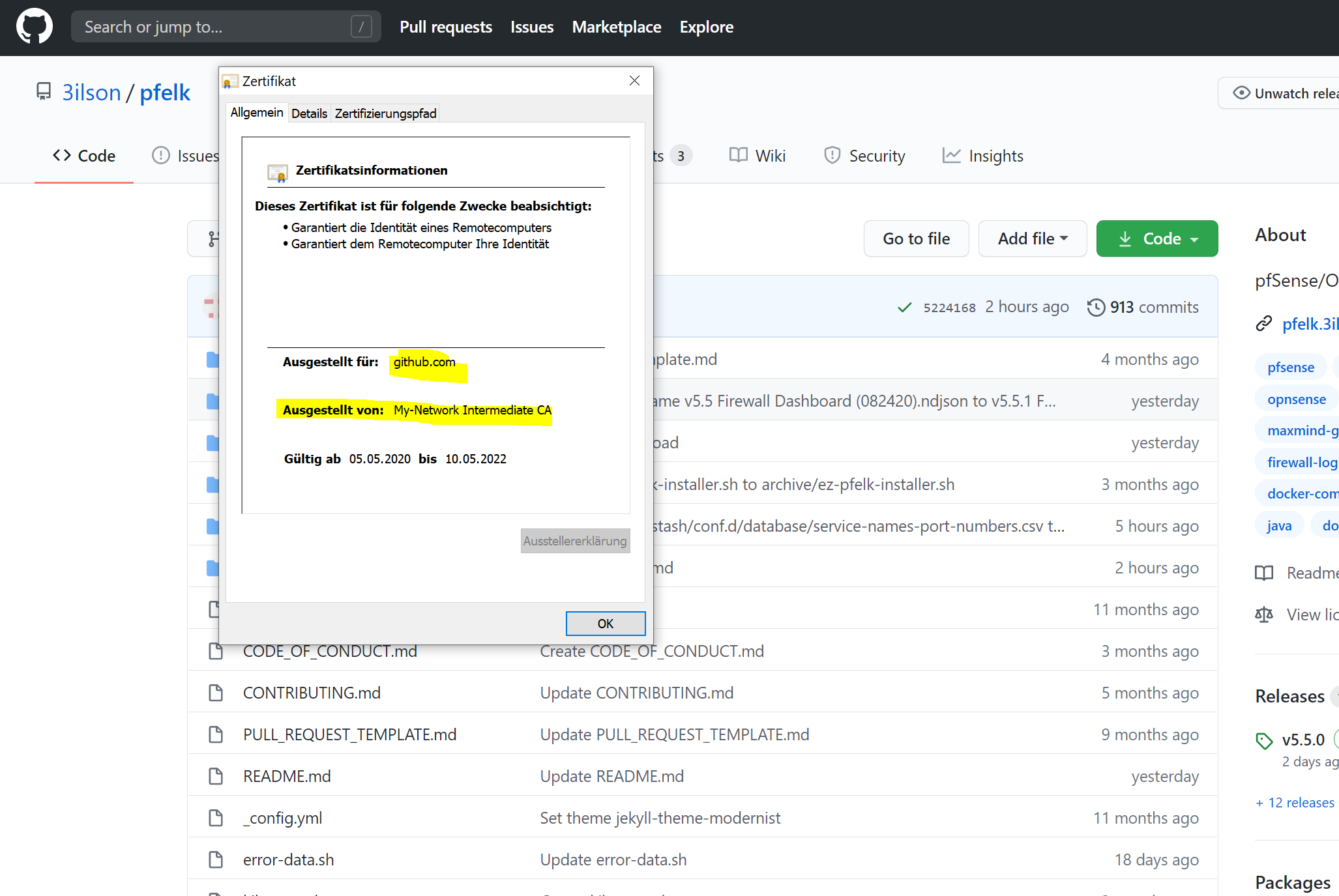Viewport: 1339px width, 896px height.
Task: Select the Code repository tab
Action: (84, 156)
